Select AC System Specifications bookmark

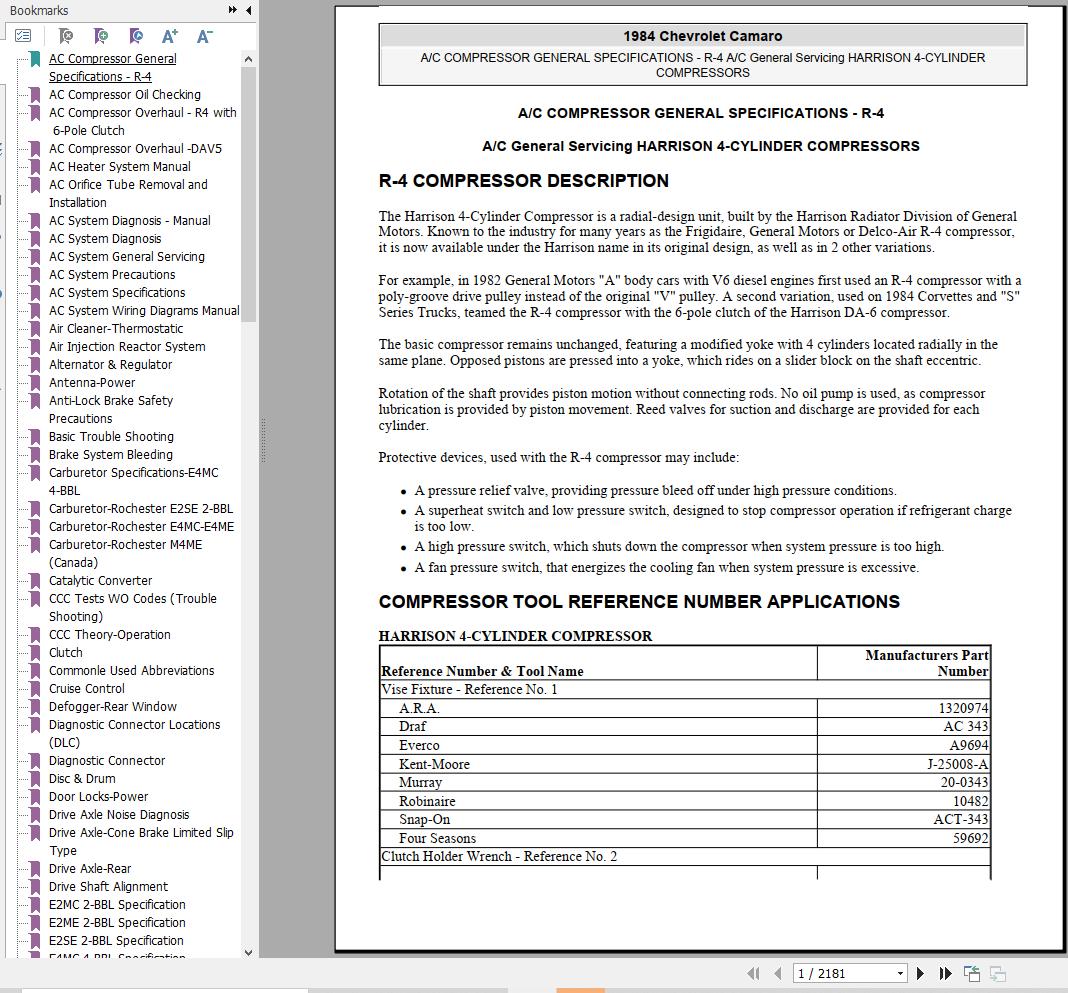(x=116, y=293)
